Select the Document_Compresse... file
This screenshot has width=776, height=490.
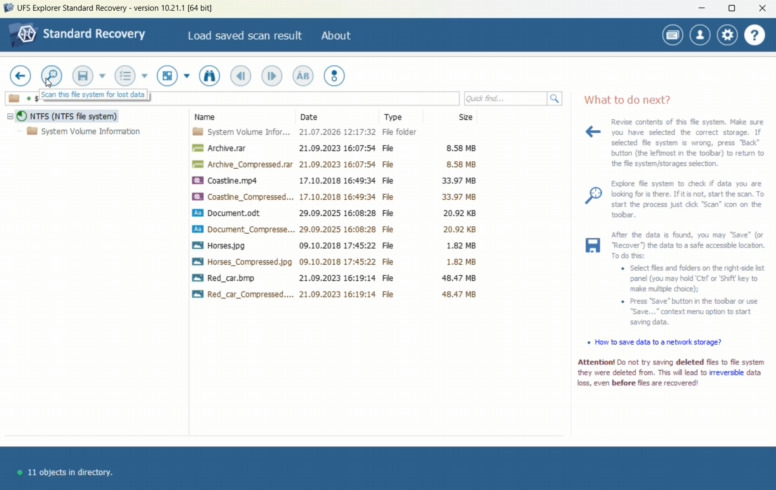(334, 230)
